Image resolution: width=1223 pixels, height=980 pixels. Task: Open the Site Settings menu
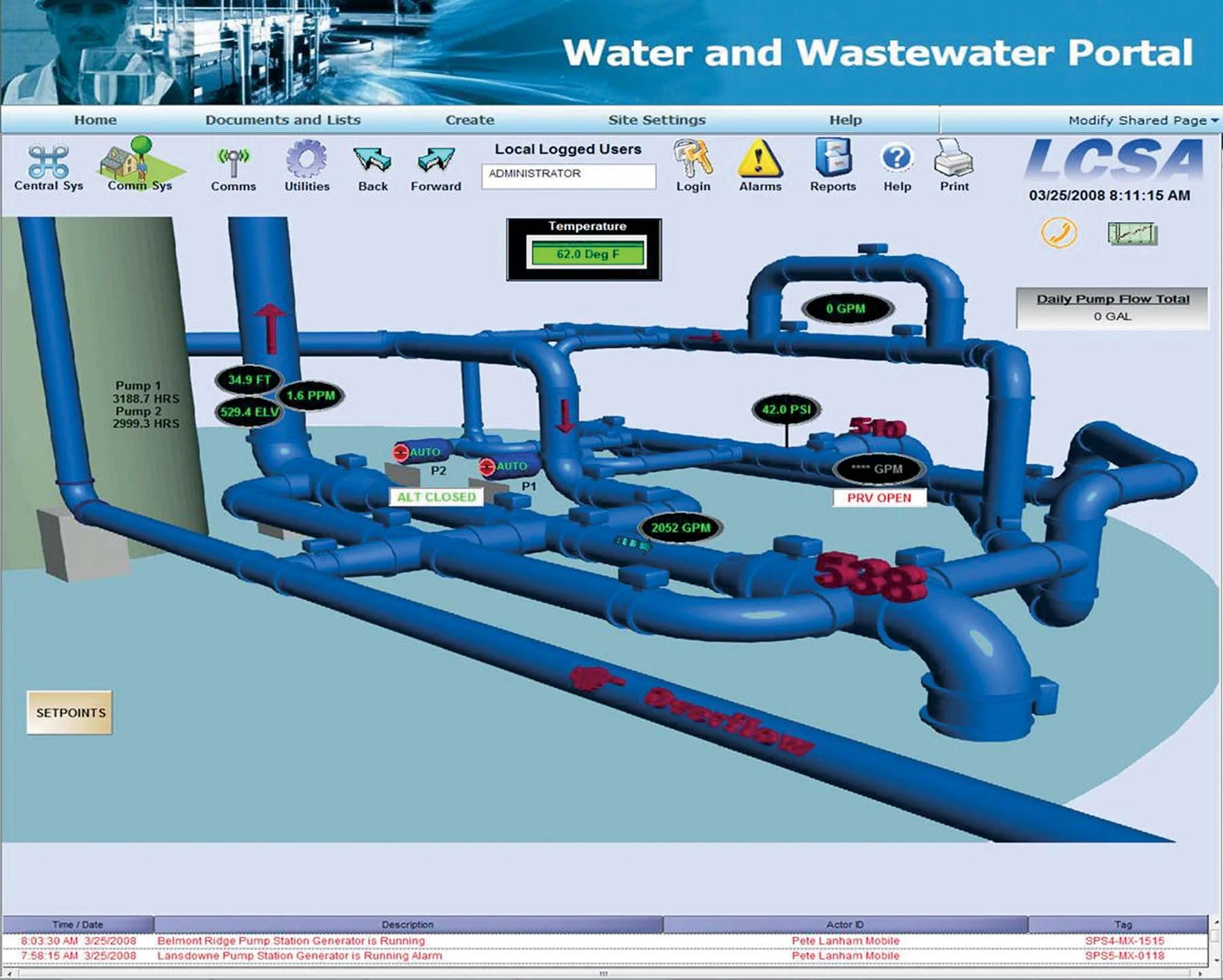pos(656,120)
